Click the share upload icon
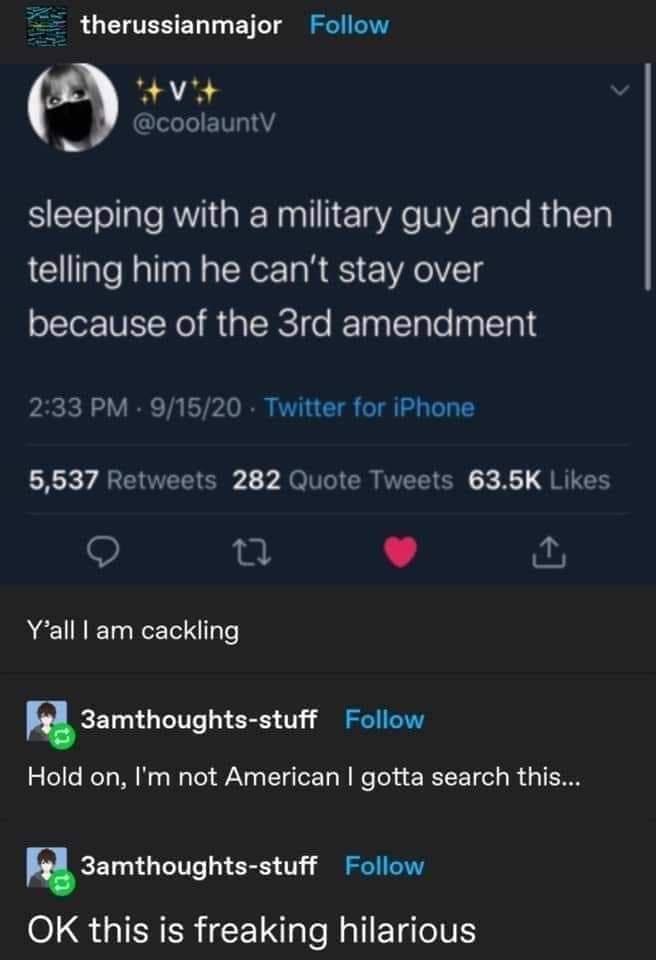Viewport: 656px width, 960px height. click(549, 552)
